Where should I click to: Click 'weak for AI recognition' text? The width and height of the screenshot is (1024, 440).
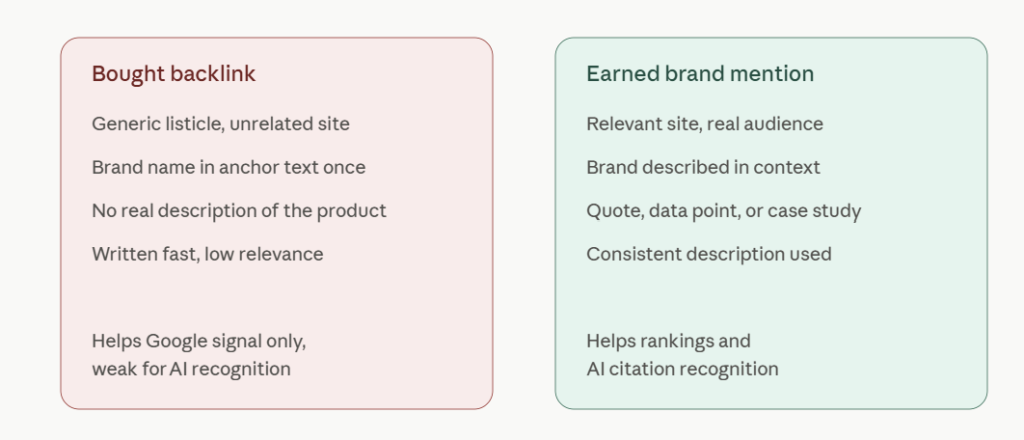191,369
